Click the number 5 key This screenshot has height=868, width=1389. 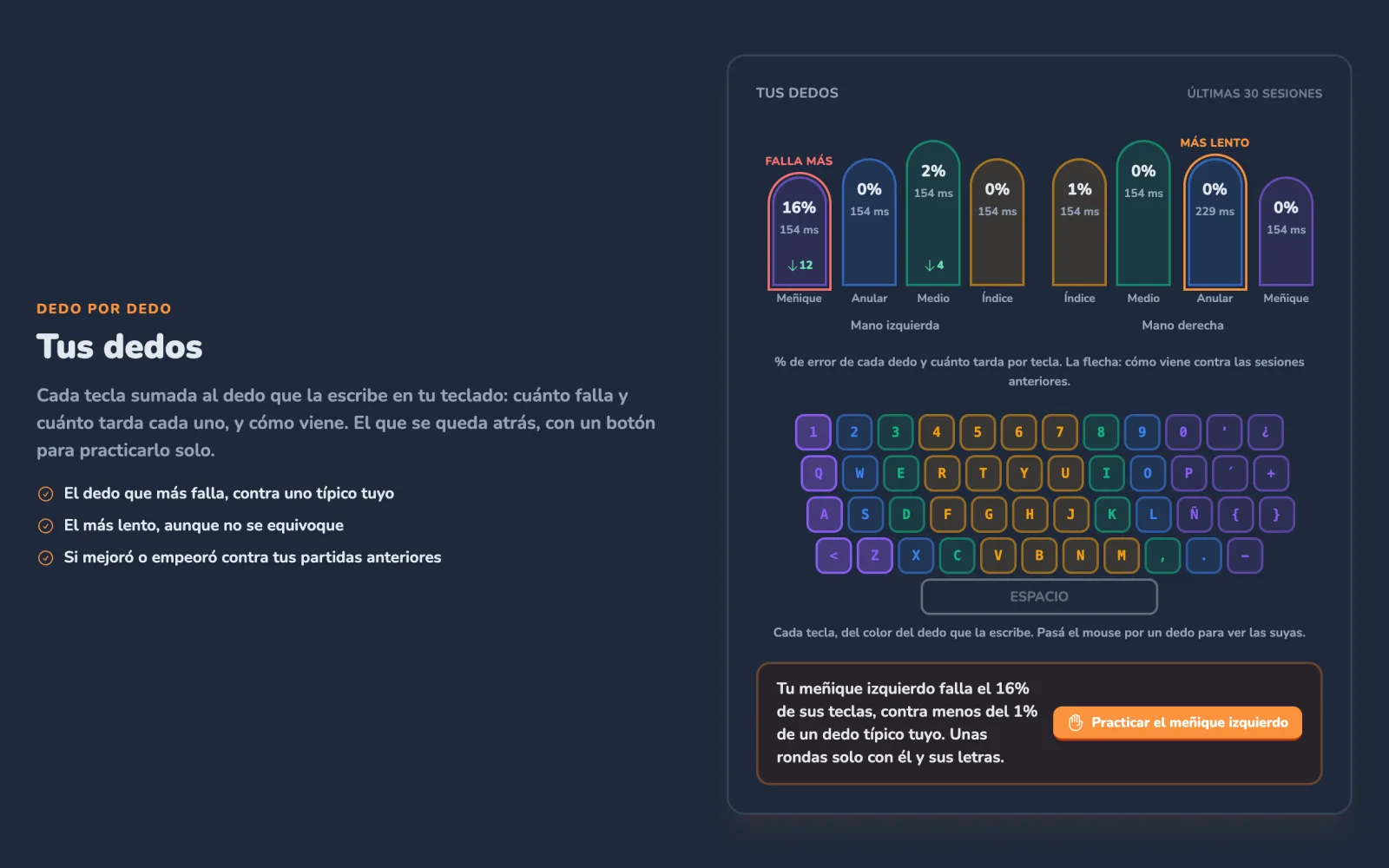click(977, 432)
